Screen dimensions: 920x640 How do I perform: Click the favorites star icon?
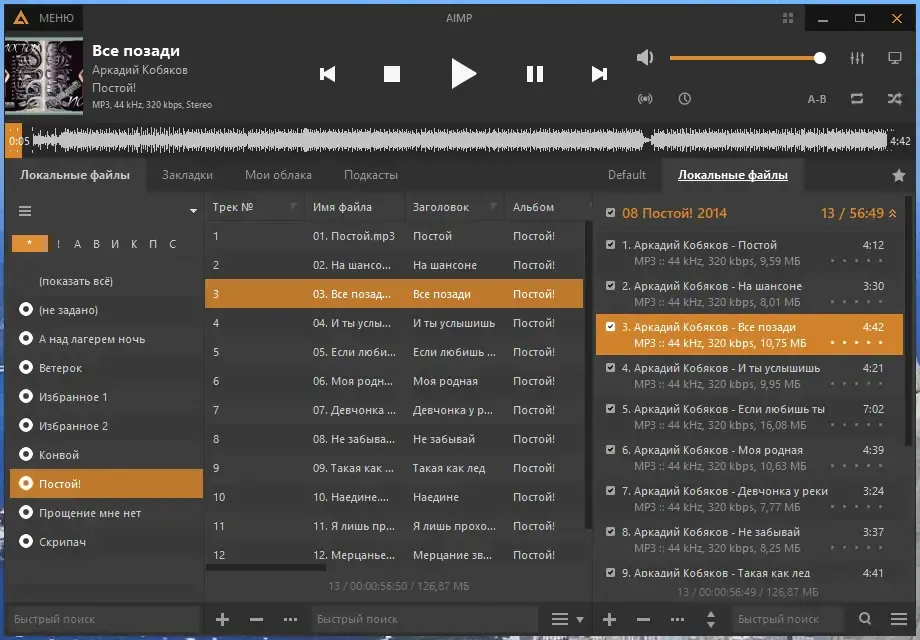pos(898,175)
